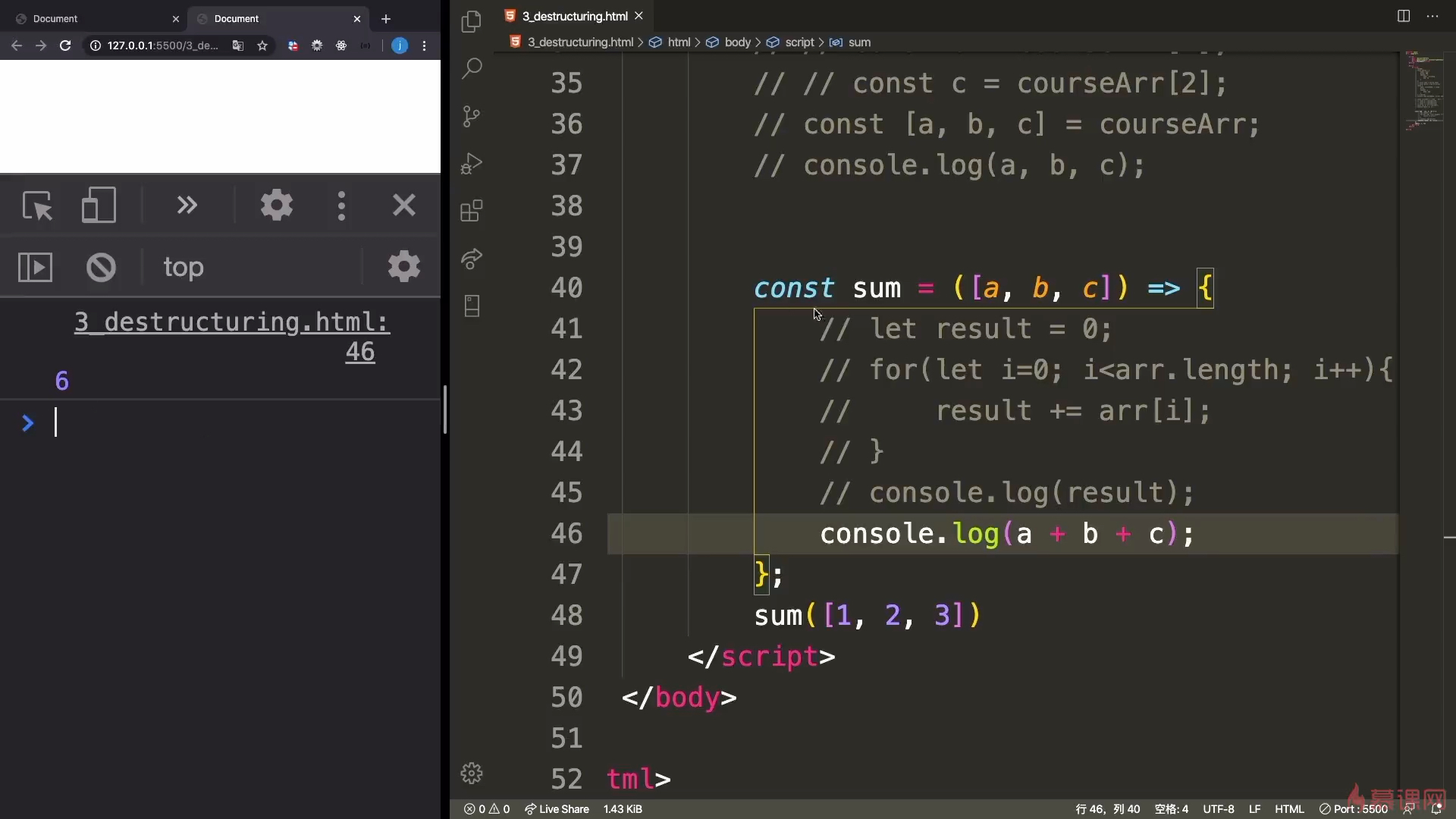This screenshot has height=819, width=1456.
Task: Open the feedback icon in status bar
Action: [x=1408, y=809]
